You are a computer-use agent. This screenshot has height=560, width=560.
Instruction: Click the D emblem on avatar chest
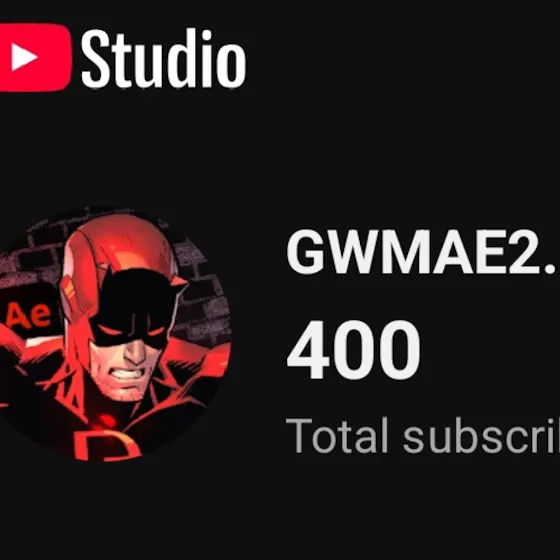tap(106, 445)
